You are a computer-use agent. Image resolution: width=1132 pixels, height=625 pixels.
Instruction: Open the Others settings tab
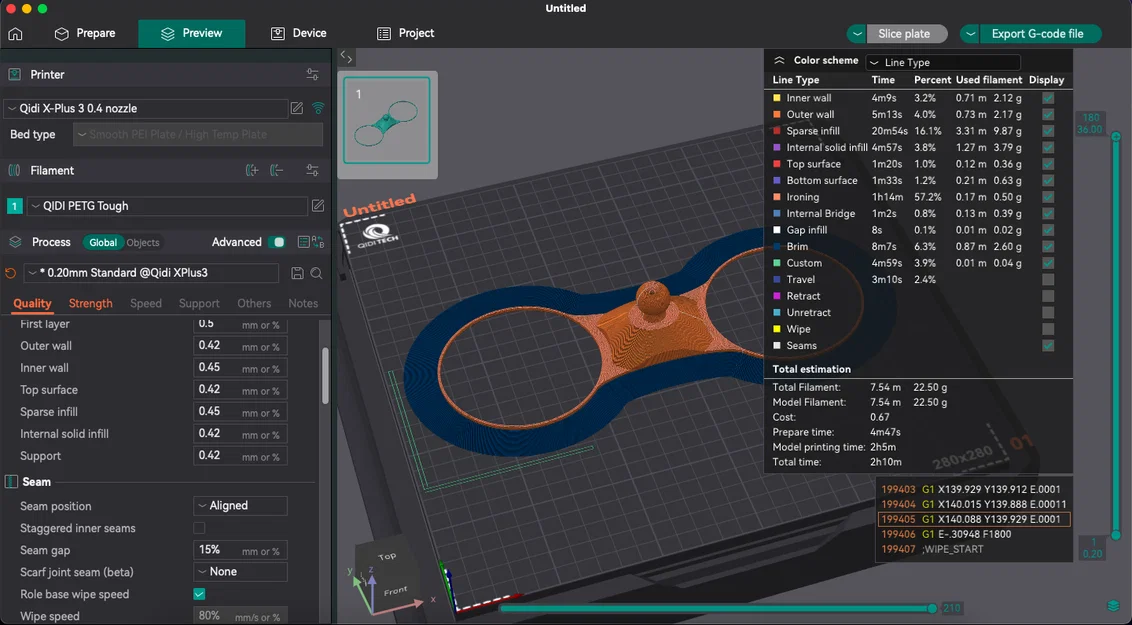254,303
